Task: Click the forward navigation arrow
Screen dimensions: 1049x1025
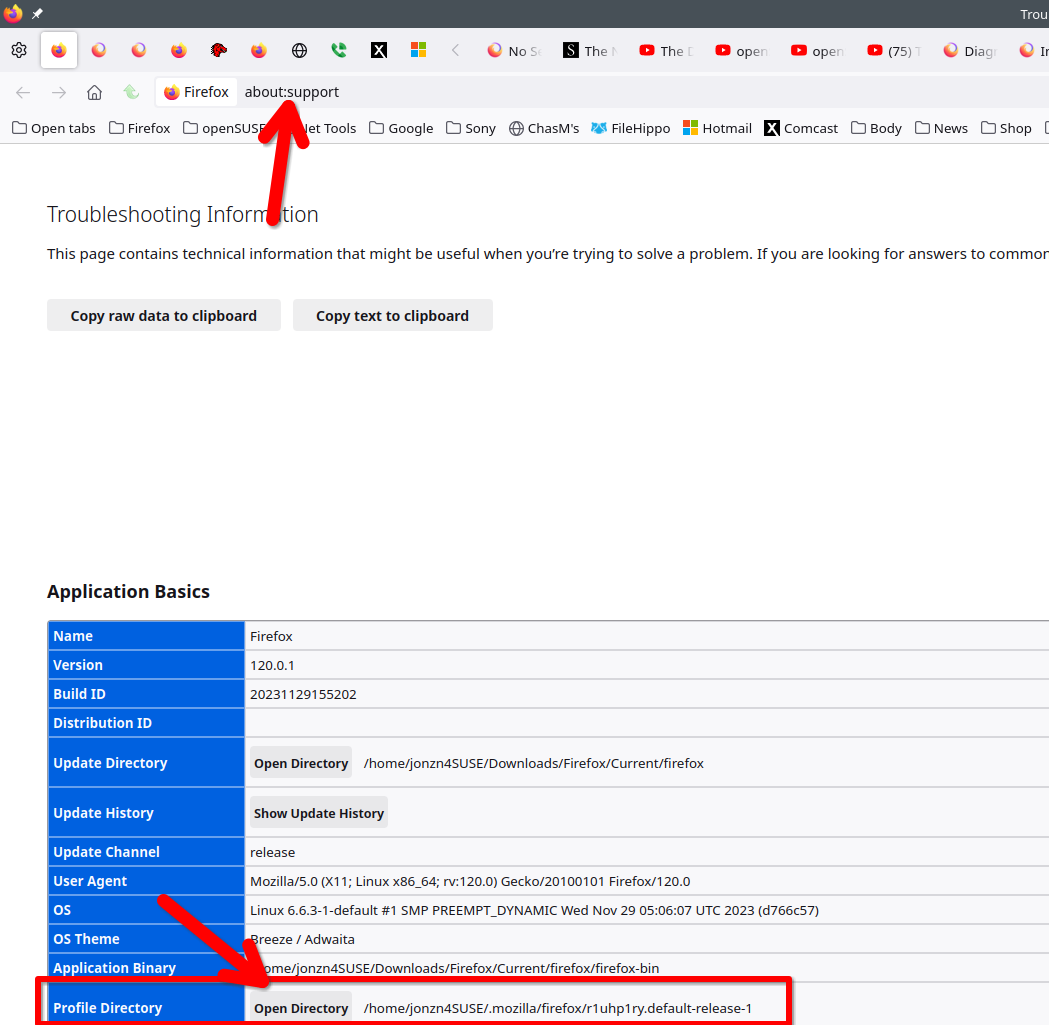Action: pyautogui.click(x=59, y=92)
